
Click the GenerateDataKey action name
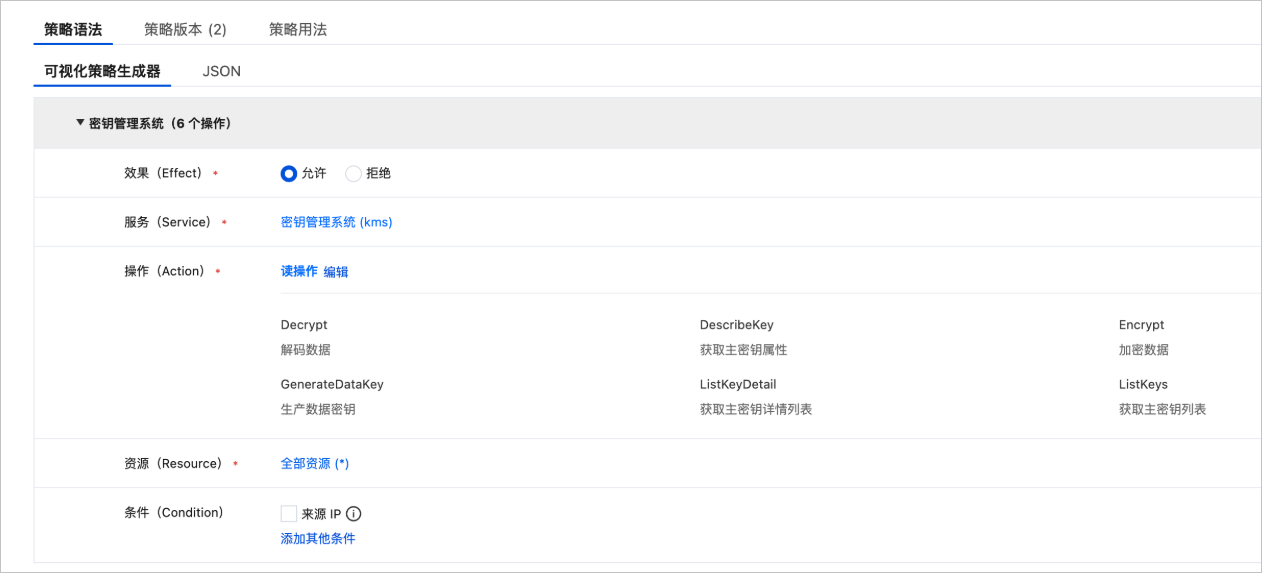332,384
